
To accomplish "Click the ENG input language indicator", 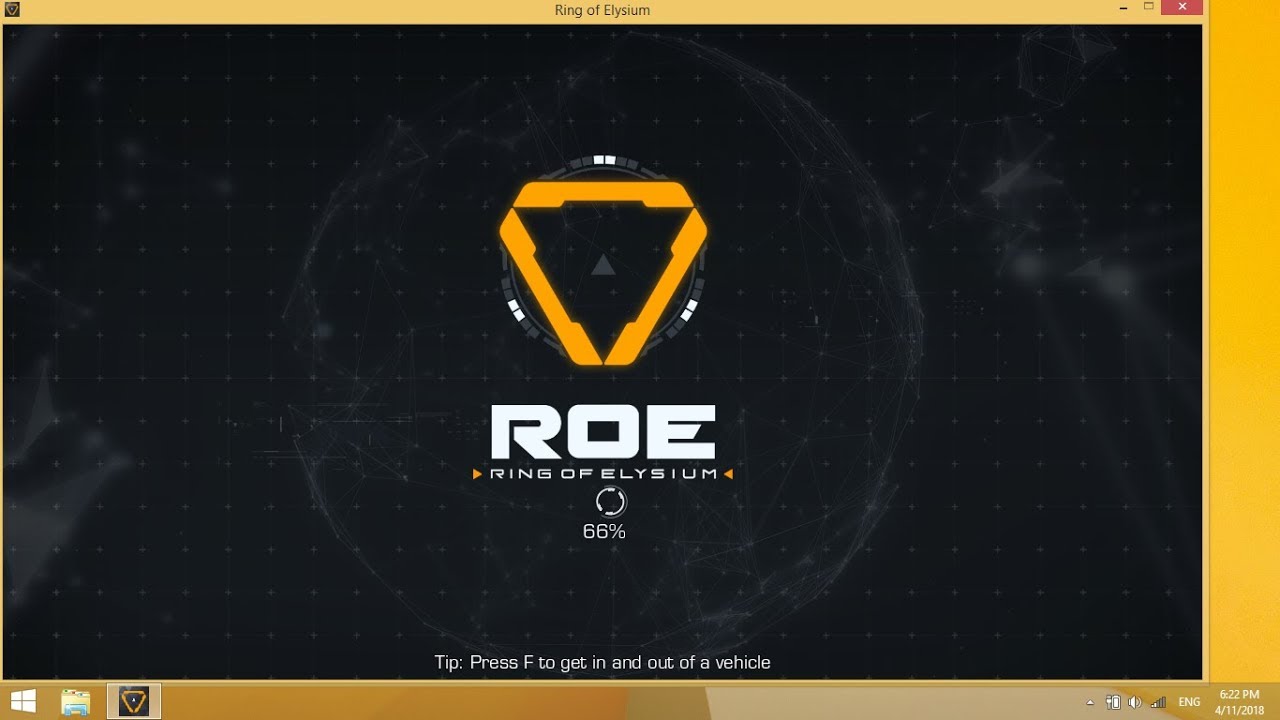I will coord(1189,702).
